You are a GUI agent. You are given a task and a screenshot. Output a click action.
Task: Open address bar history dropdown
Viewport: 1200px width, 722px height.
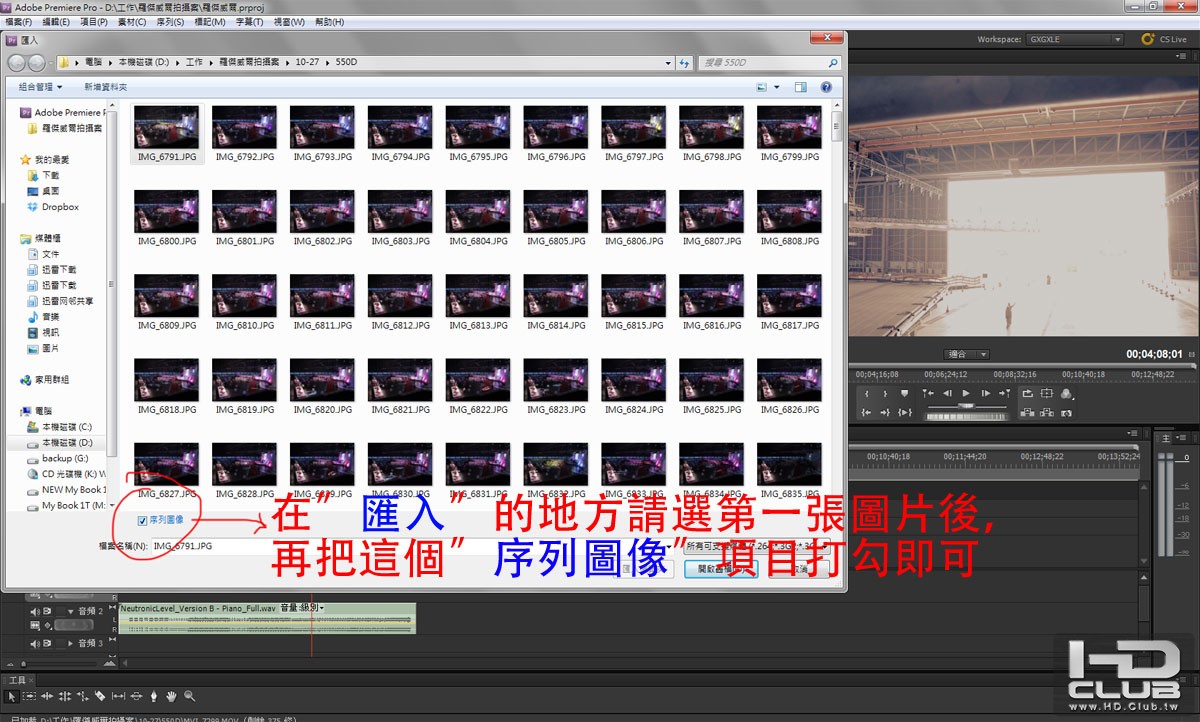[x=667, y=63]
